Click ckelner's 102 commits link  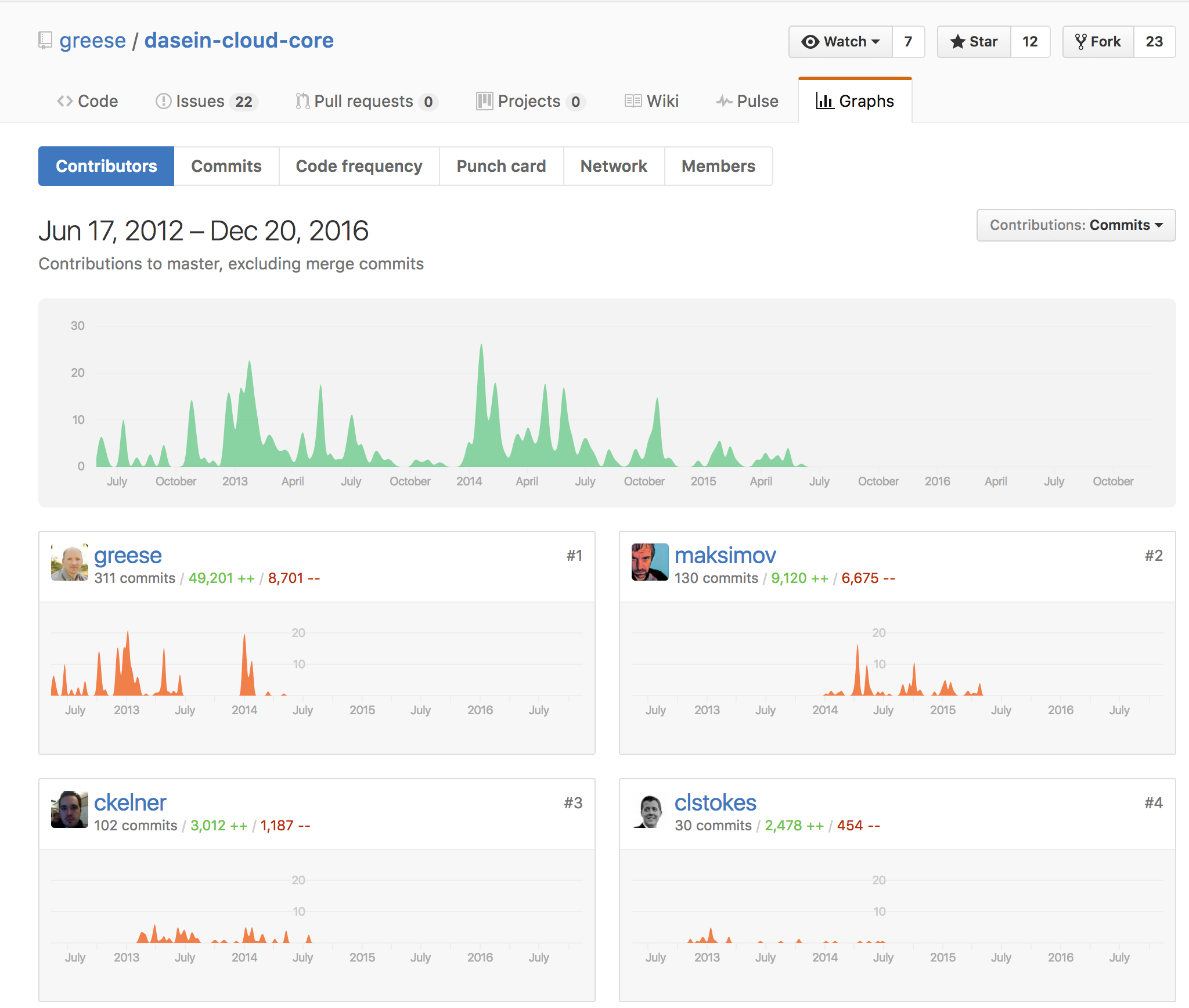point(136,826)
